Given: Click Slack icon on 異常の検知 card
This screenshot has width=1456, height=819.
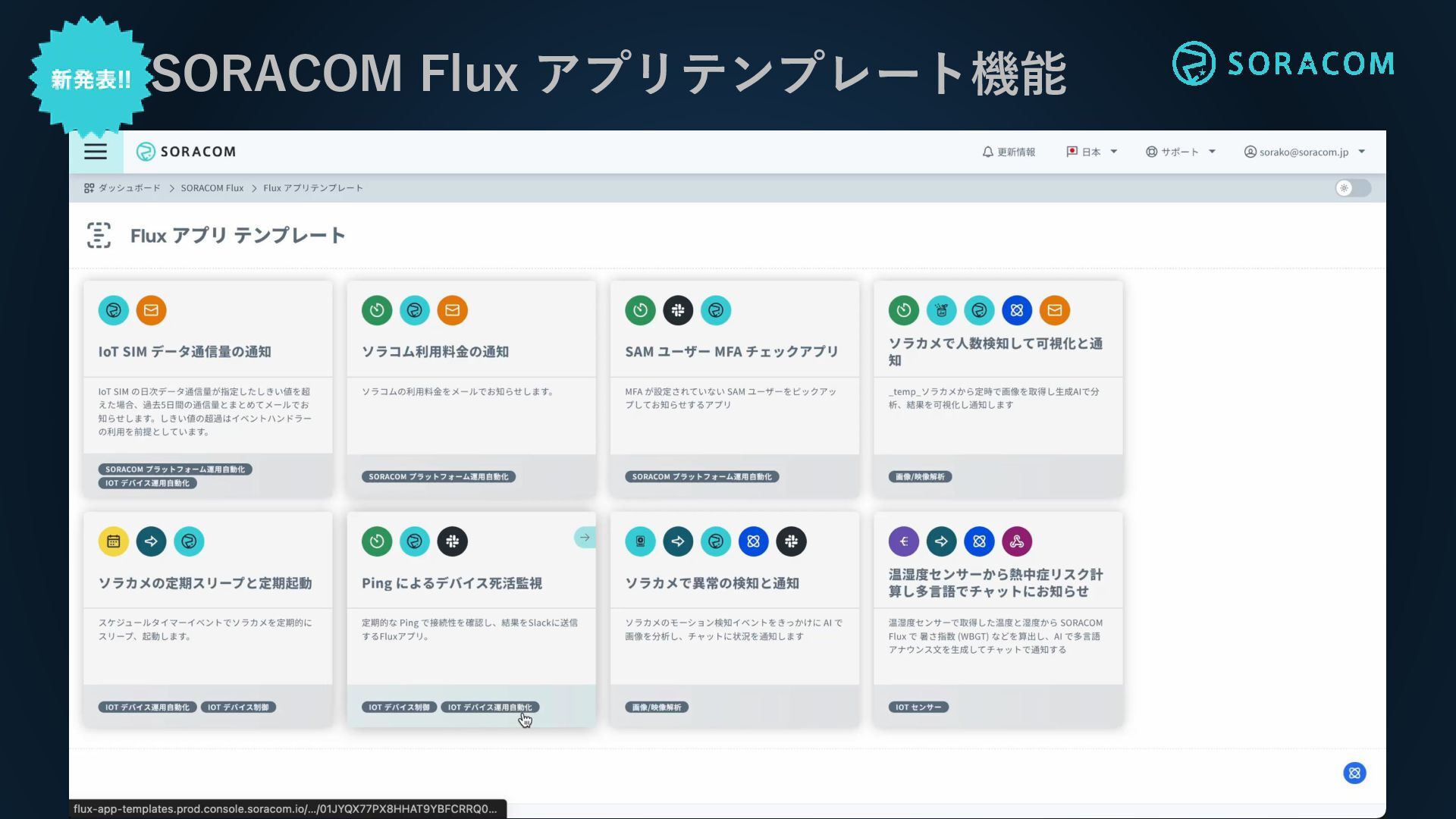Looking at the screenshot, I should 792,541.
